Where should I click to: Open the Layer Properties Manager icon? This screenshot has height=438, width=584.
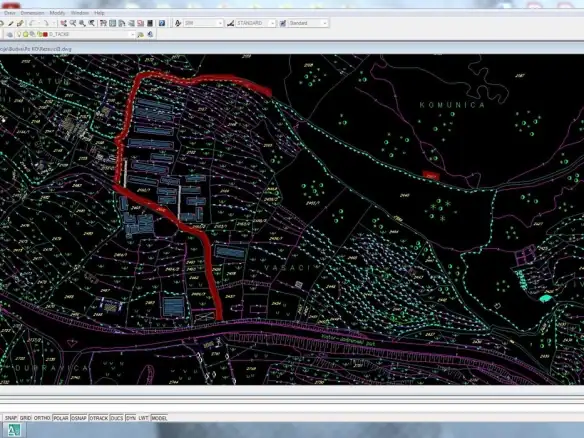tap(10, 35)
